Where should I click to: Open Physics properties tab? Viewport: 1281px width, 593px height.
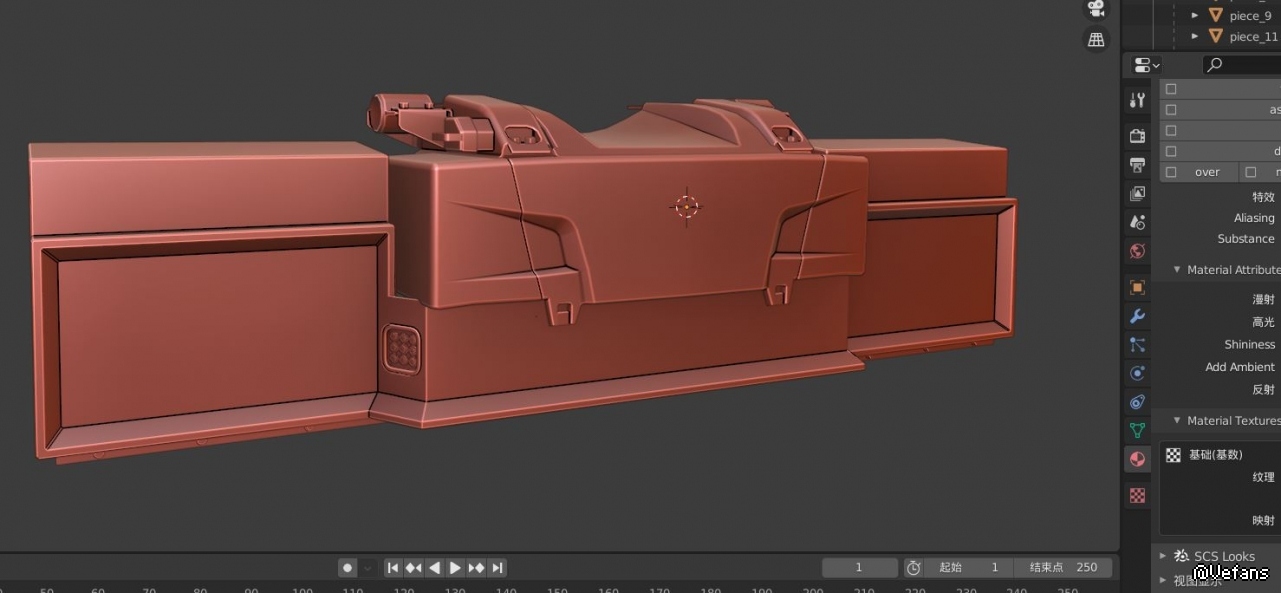pyautogui.click(x=1137, y=373)
